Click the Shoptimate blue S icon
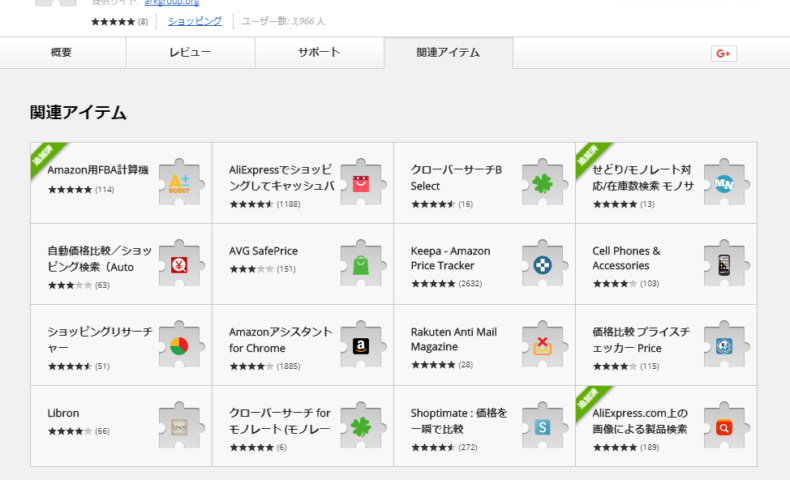Screen dimensions: 790x480 [x=545, y=426]
